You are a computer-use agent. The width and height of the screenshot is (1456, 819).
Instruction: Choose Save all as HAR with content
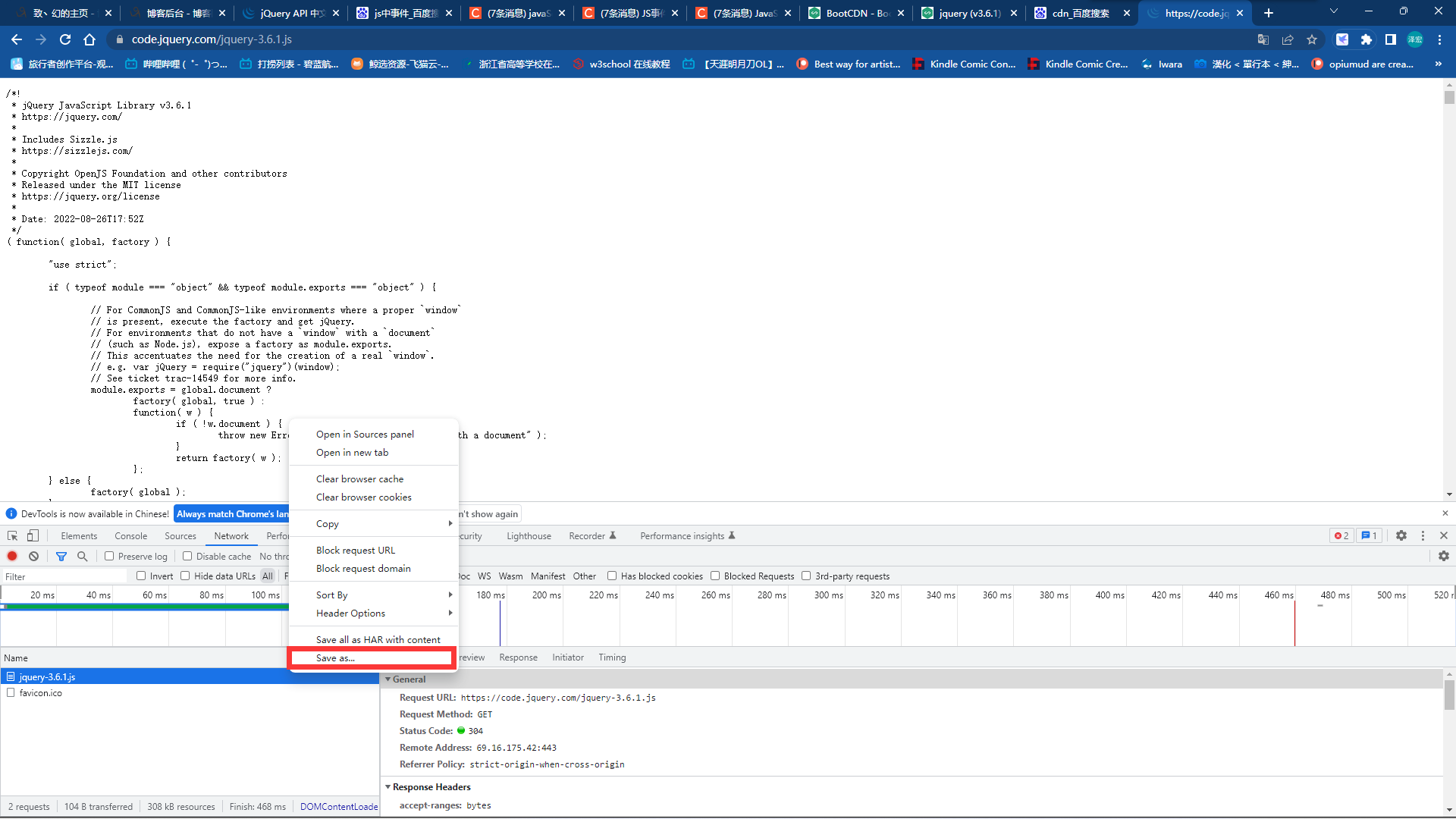pos(374,639)
